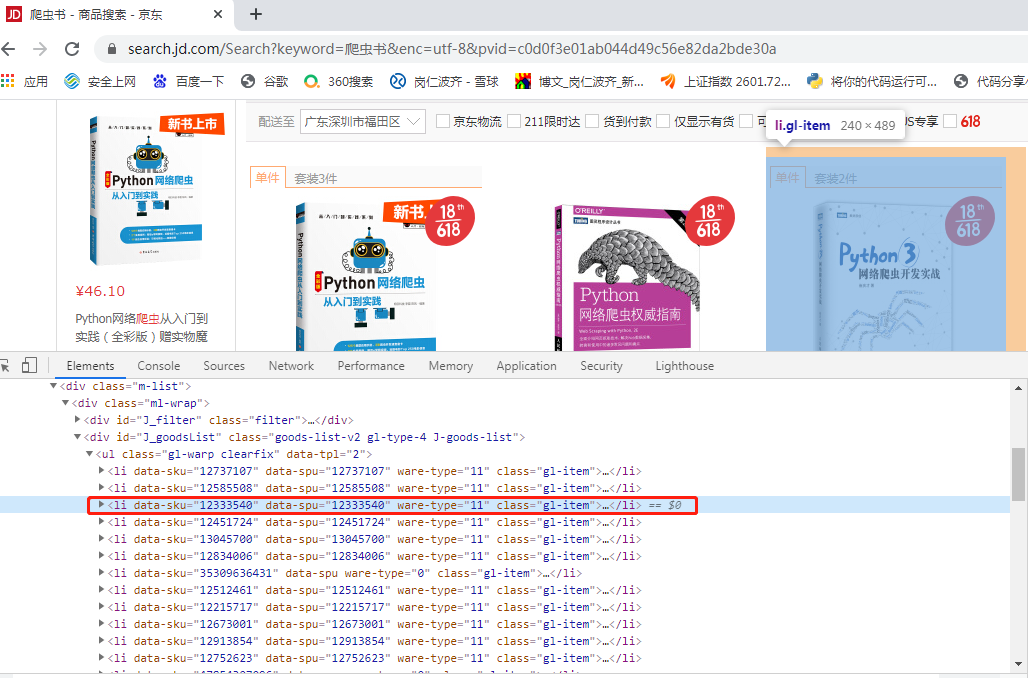Screen dimensions: 1028x678
Task: Switch to the Console panel
Action: pos(159,366)
